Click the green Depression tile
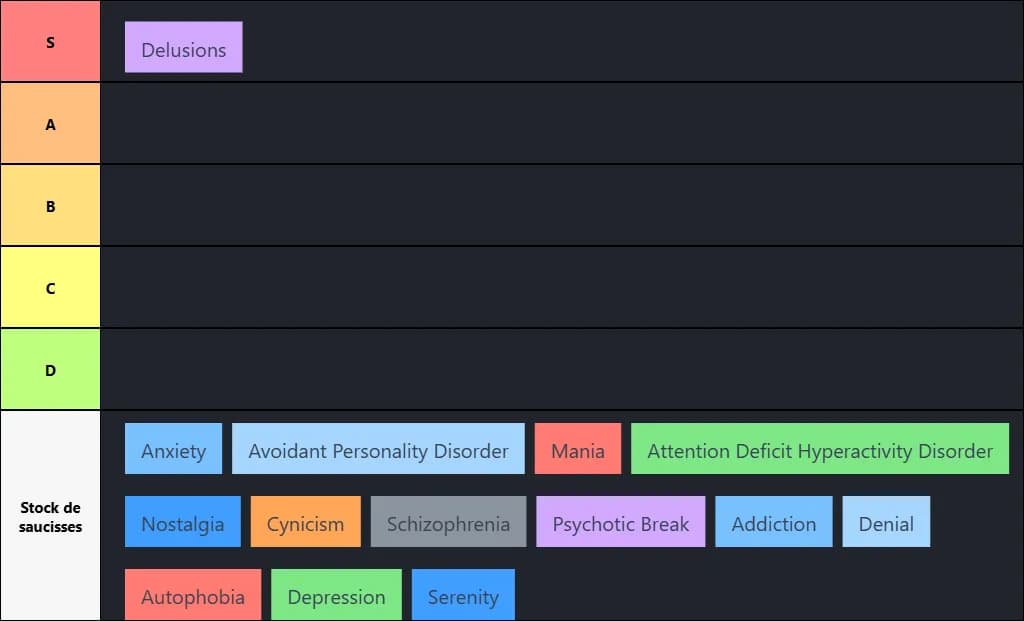This screenshot has width=1024, height=621. pyautogui.click(x=336, y=595)
